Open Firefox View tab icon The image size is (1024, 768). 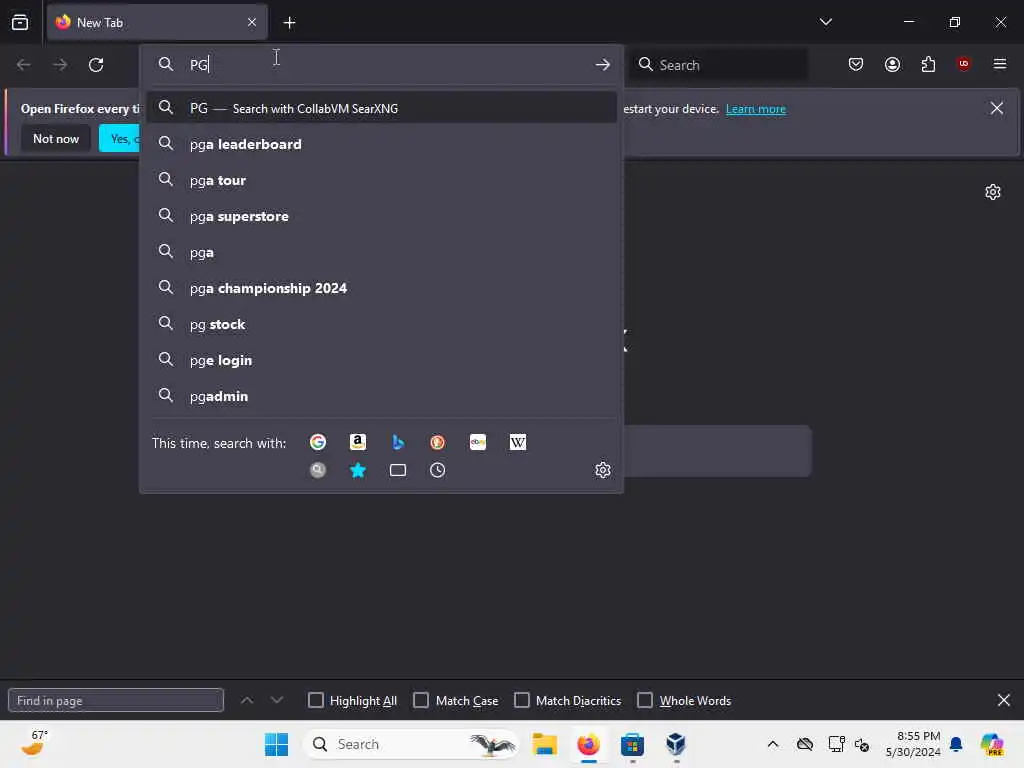click(x=20, y=22)
